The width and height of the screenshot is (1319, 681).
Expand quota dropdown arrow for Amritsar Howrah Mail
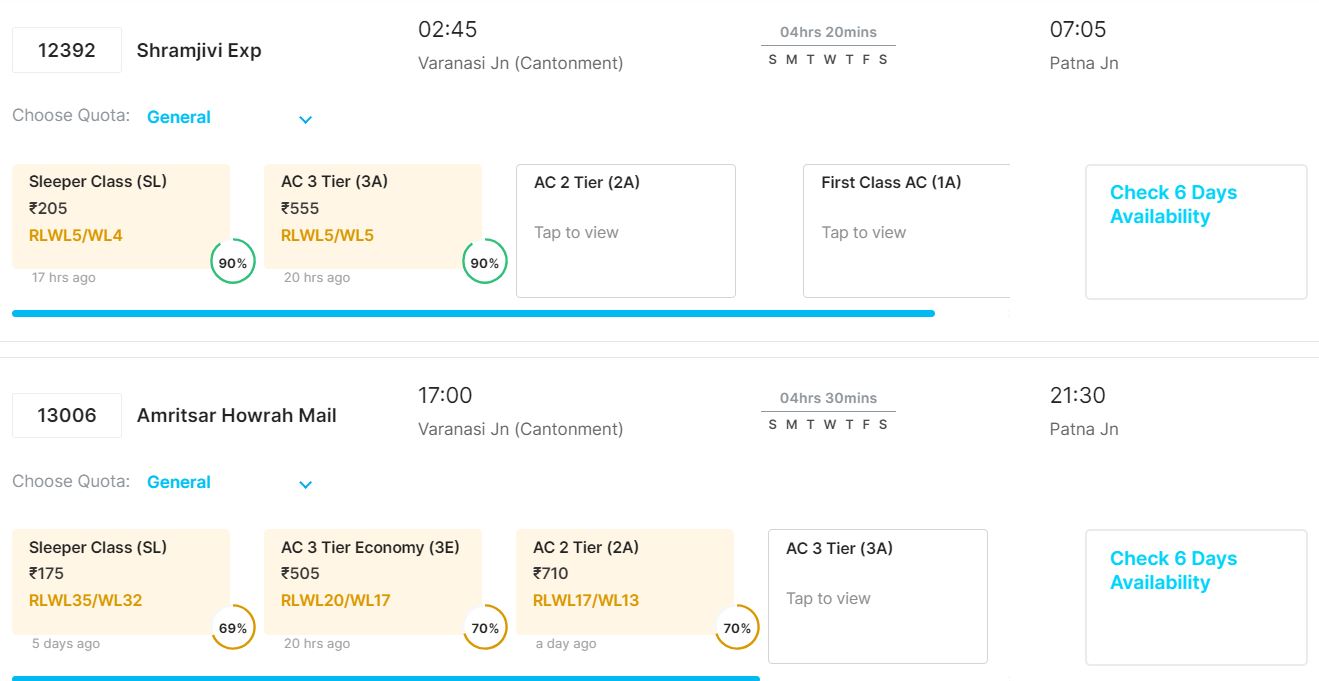click(x=306, y=485)
